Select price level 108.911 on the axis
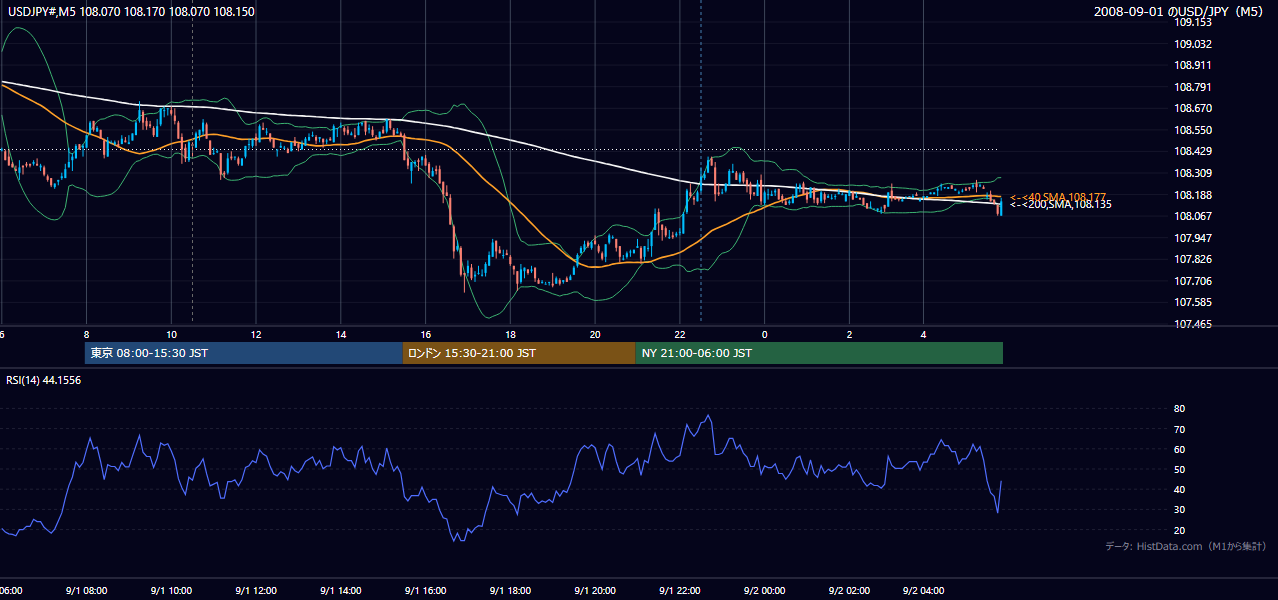1278x600 pixels. 1193,65
